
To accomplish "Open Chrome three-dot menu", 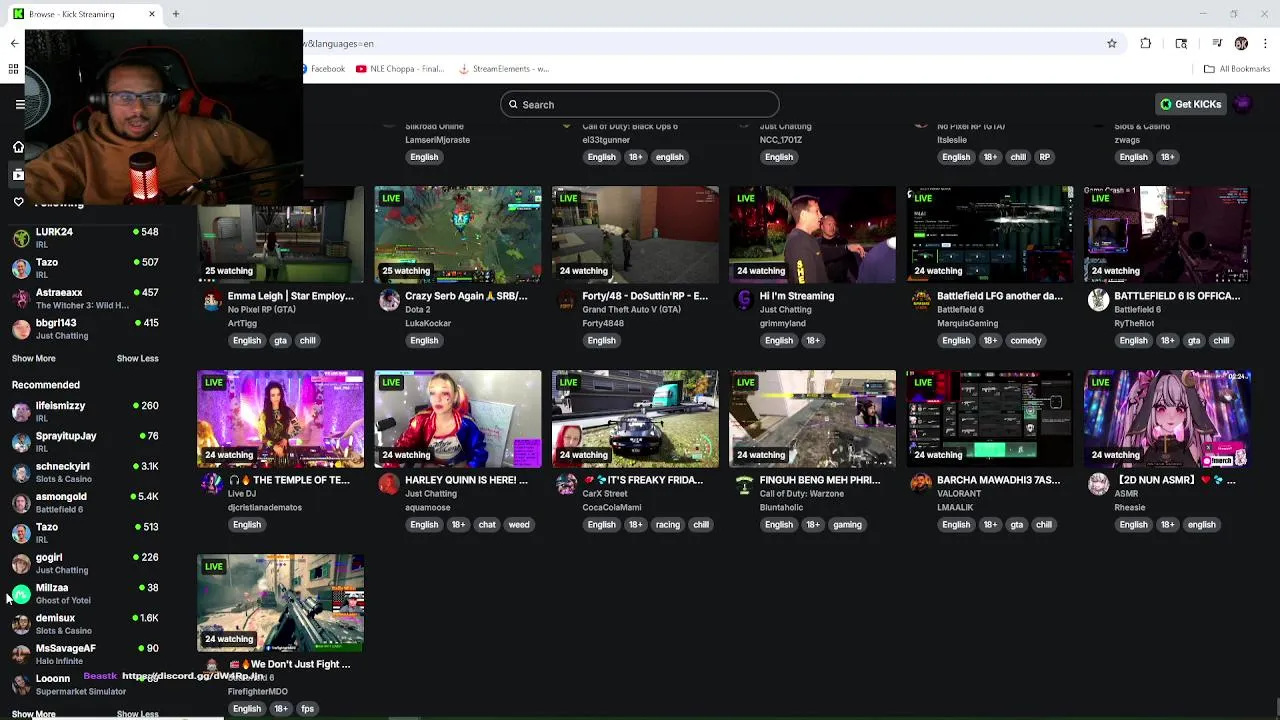I will [1265, 43].
